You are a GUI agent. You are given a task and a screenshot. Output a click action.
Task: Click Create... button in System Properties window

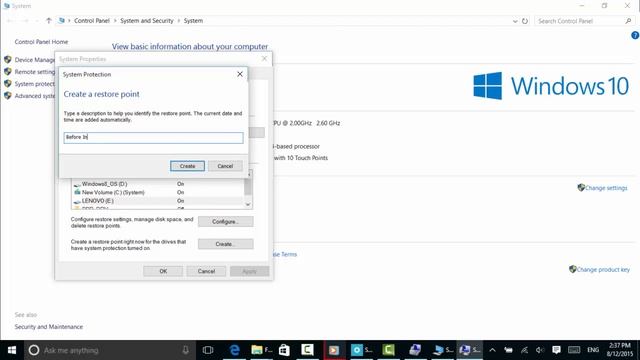225,244
